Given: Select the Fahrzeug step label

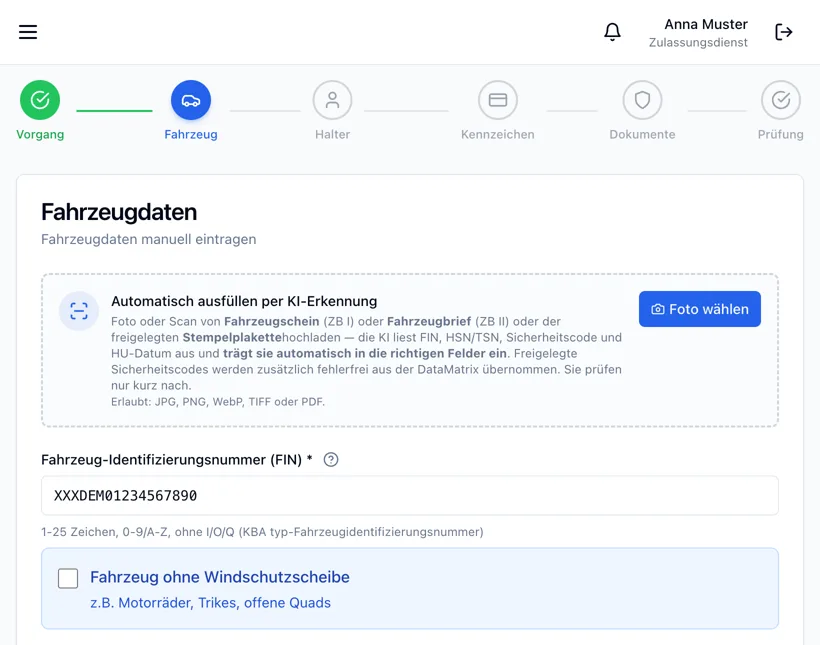Looking at the screenshot, I should click(x=191, y=134).
